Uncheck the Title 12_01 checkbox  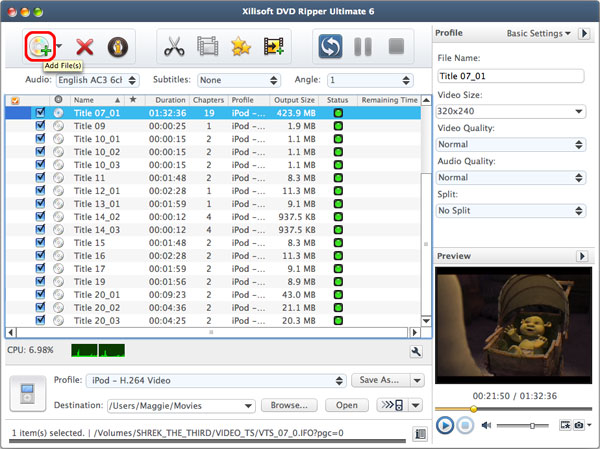40,190
